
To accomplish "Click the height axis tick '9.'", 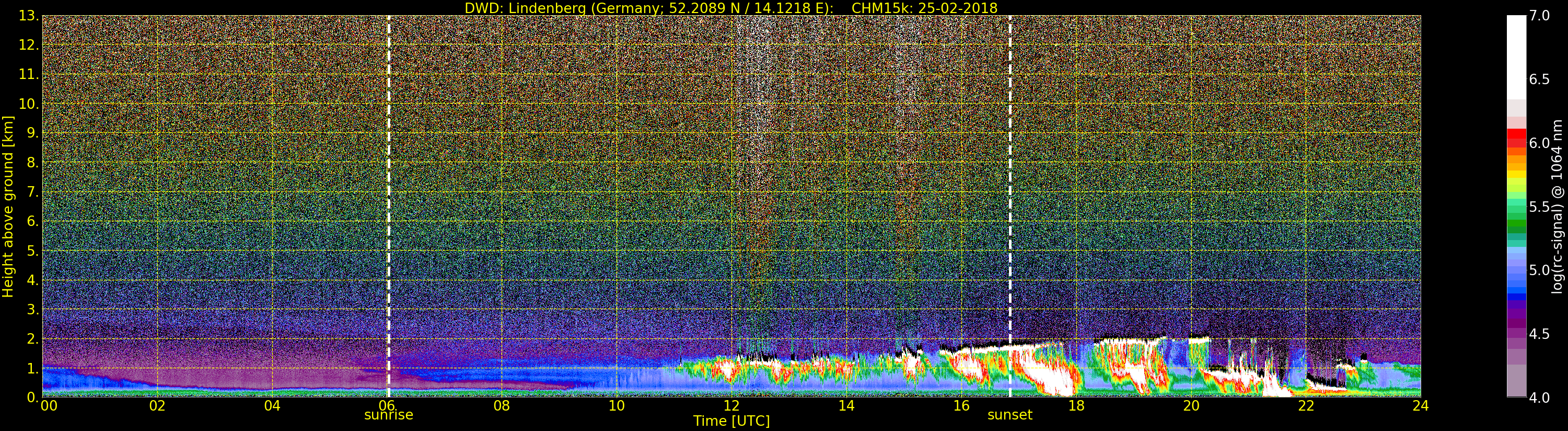I will 33,133.
